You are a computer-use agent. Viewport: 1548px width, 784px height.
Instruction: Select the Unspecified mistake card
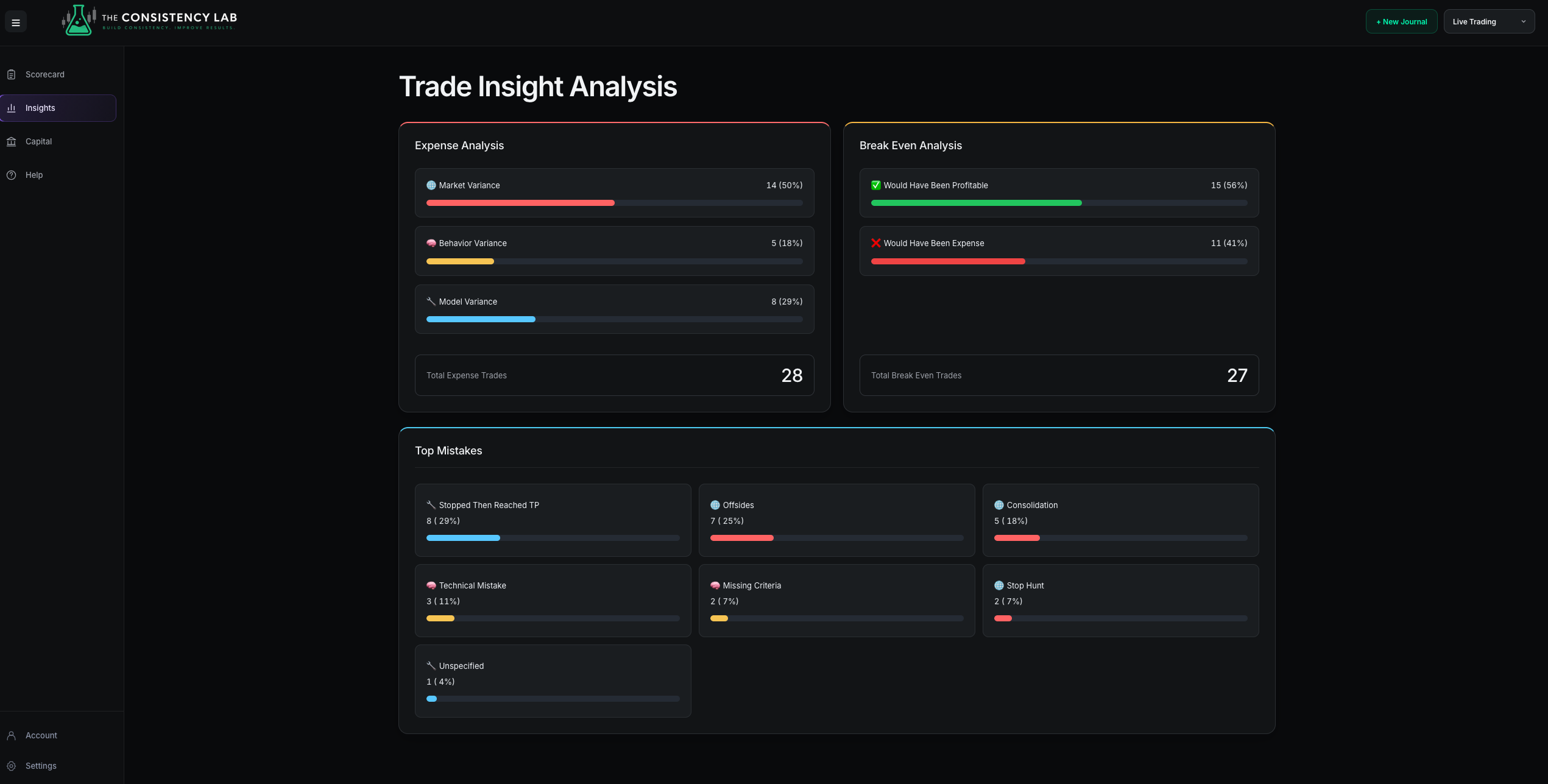(553, 681)
